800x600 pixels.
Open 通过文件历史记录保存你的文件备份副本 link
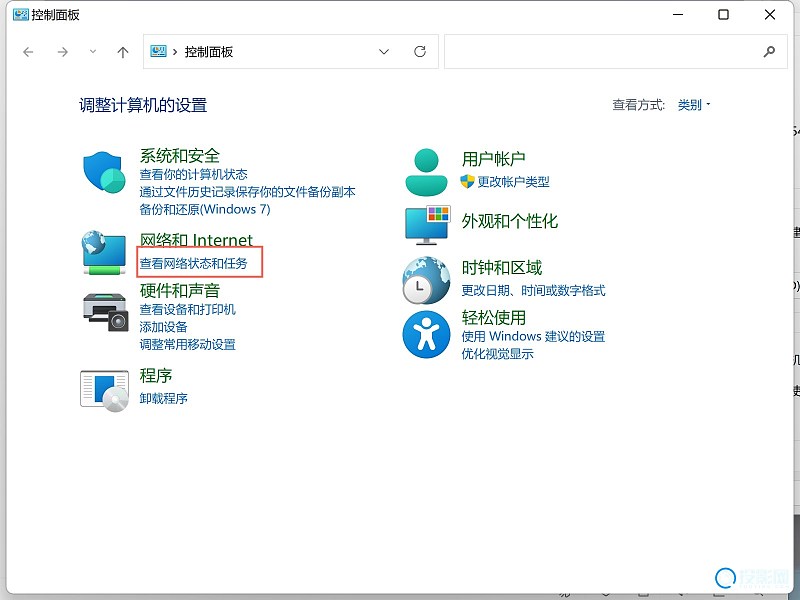(x=247, y=192)
